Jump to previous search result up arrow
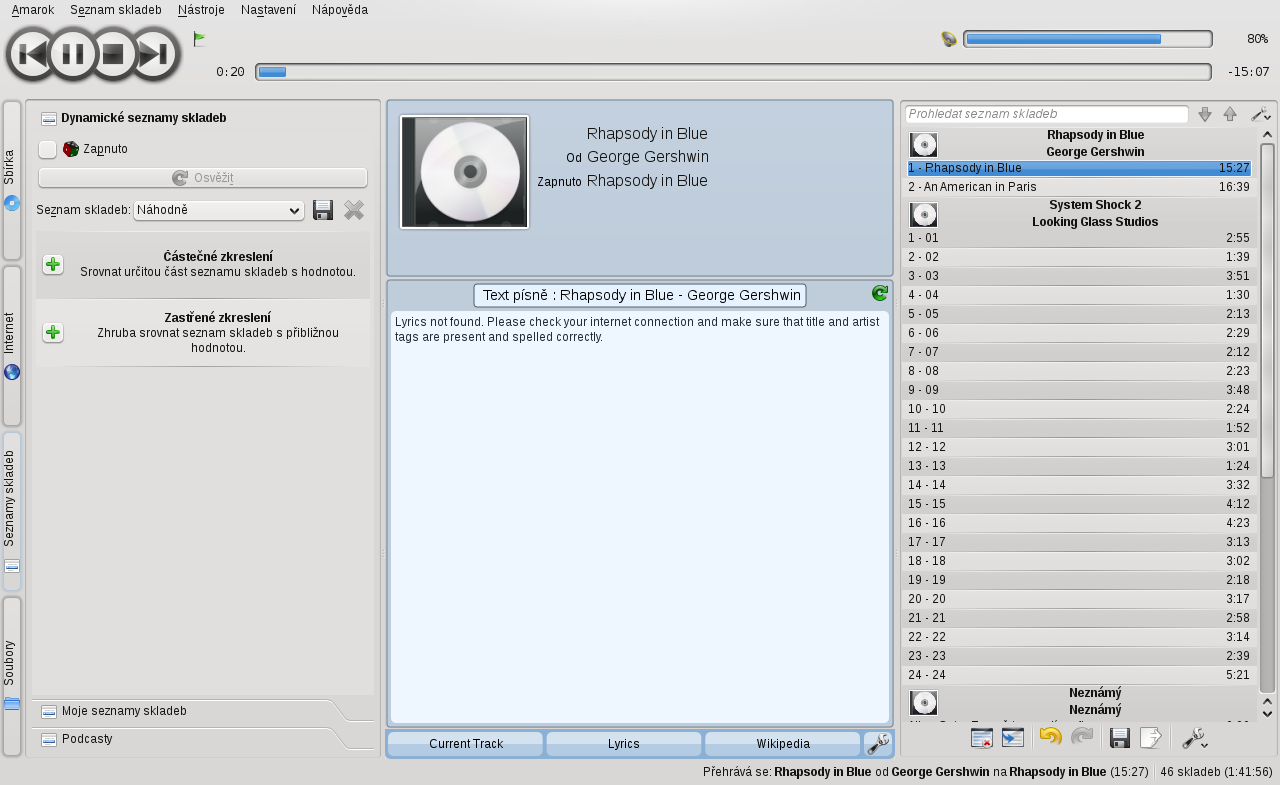Screen dimensions: 1280x785 [x=1230, y=114]
